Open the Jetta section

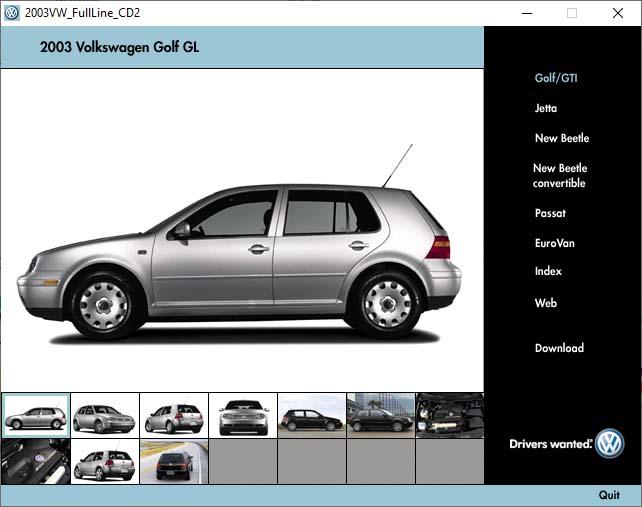point(546,108)
